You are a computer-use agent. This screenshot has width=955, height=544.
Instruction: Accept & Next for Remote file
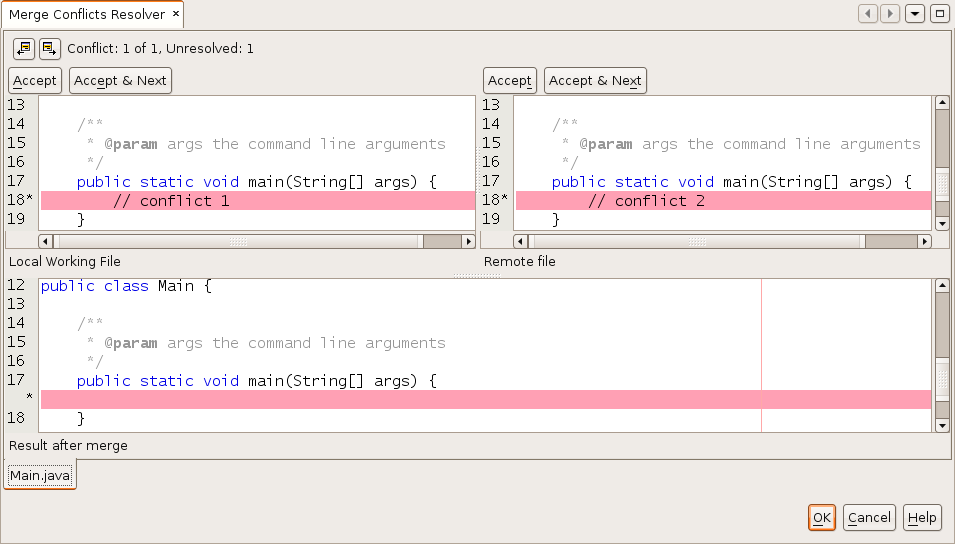595,80
